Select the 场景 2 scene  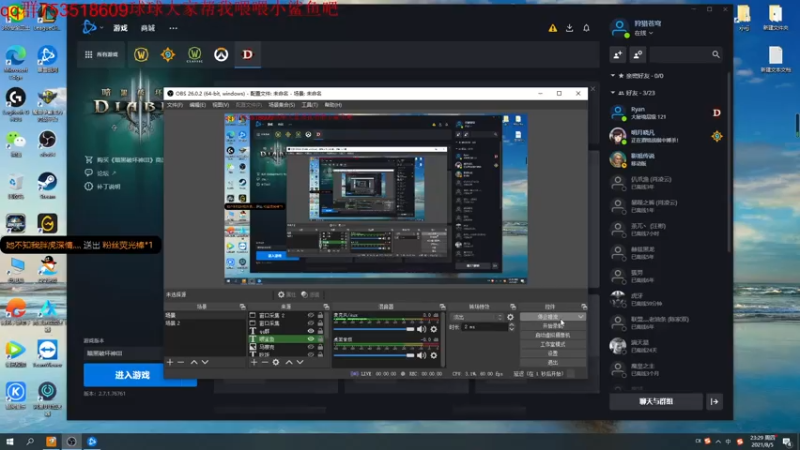point(204,323)
